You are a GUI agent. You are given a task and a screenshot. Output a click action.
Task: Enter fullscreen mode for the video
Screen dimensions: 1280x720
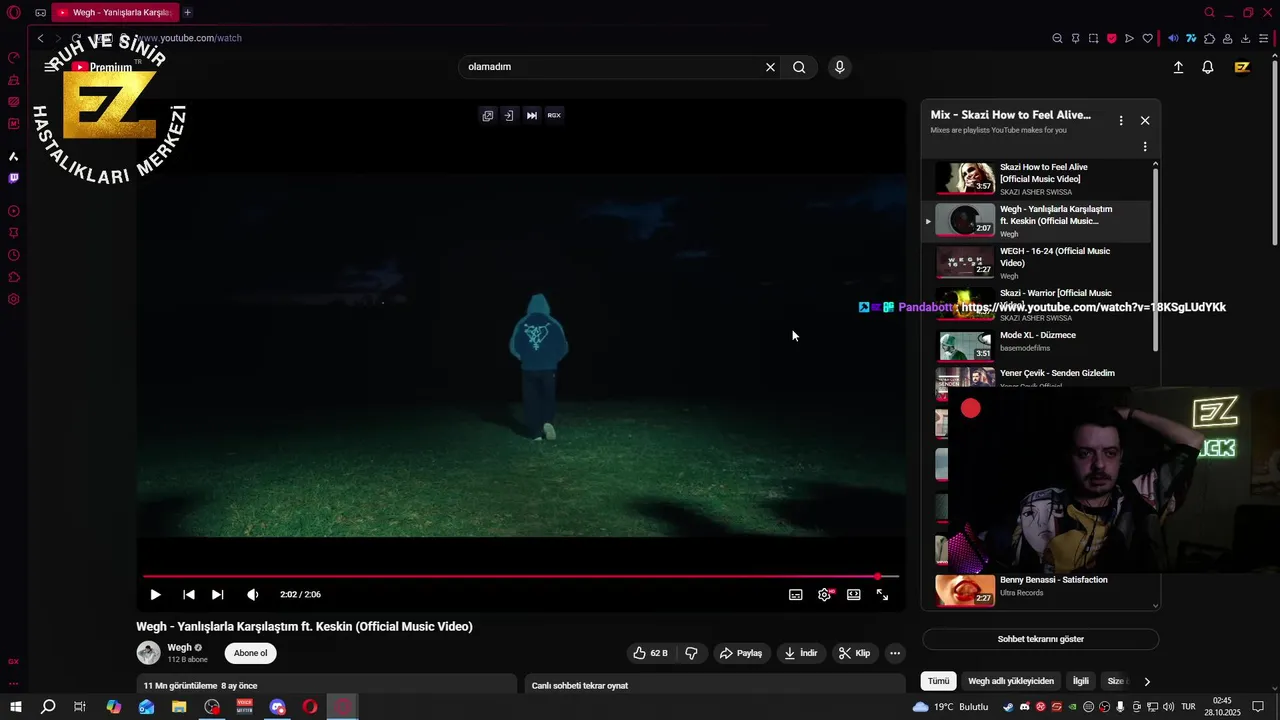point(883,594)
